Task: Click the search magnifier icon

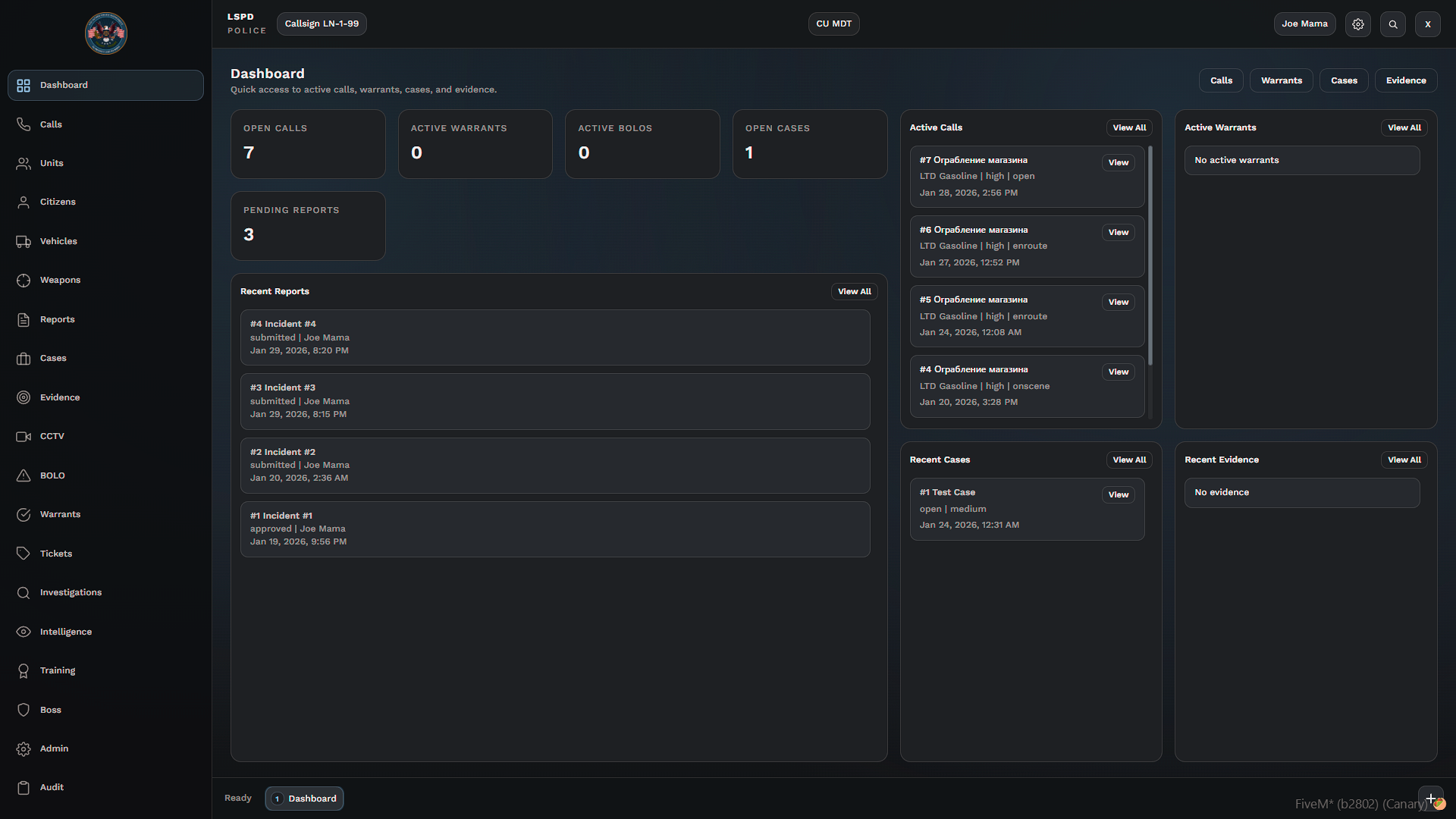Action: (1392, 24)
